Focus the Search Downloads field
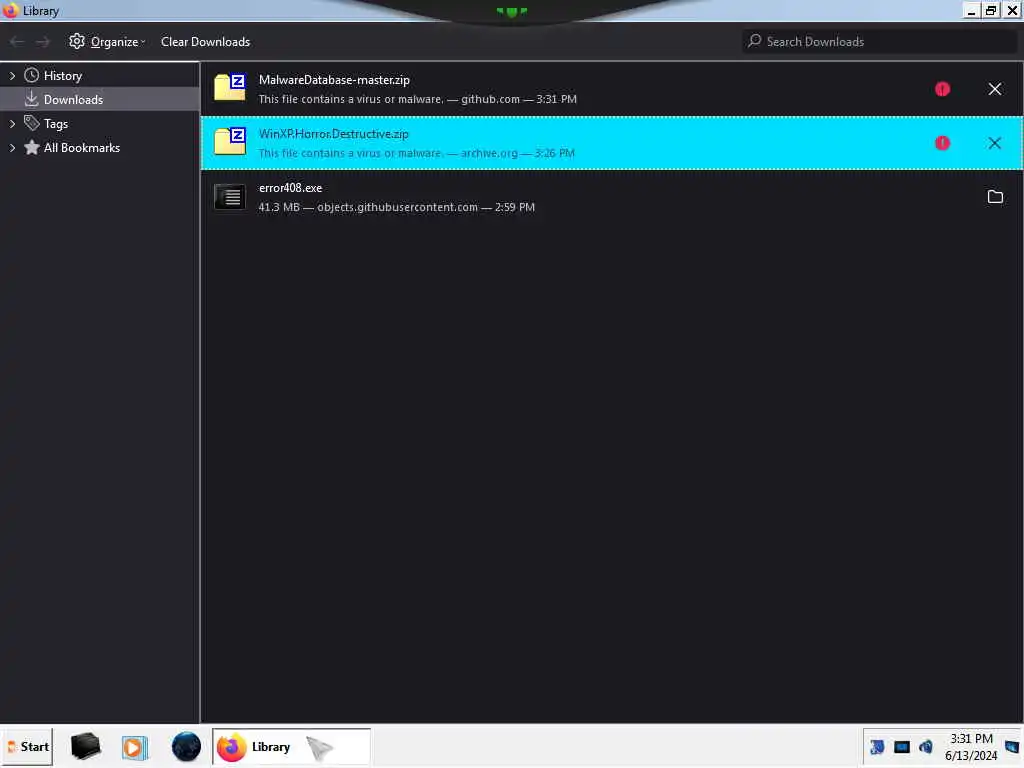 (879, 41)
